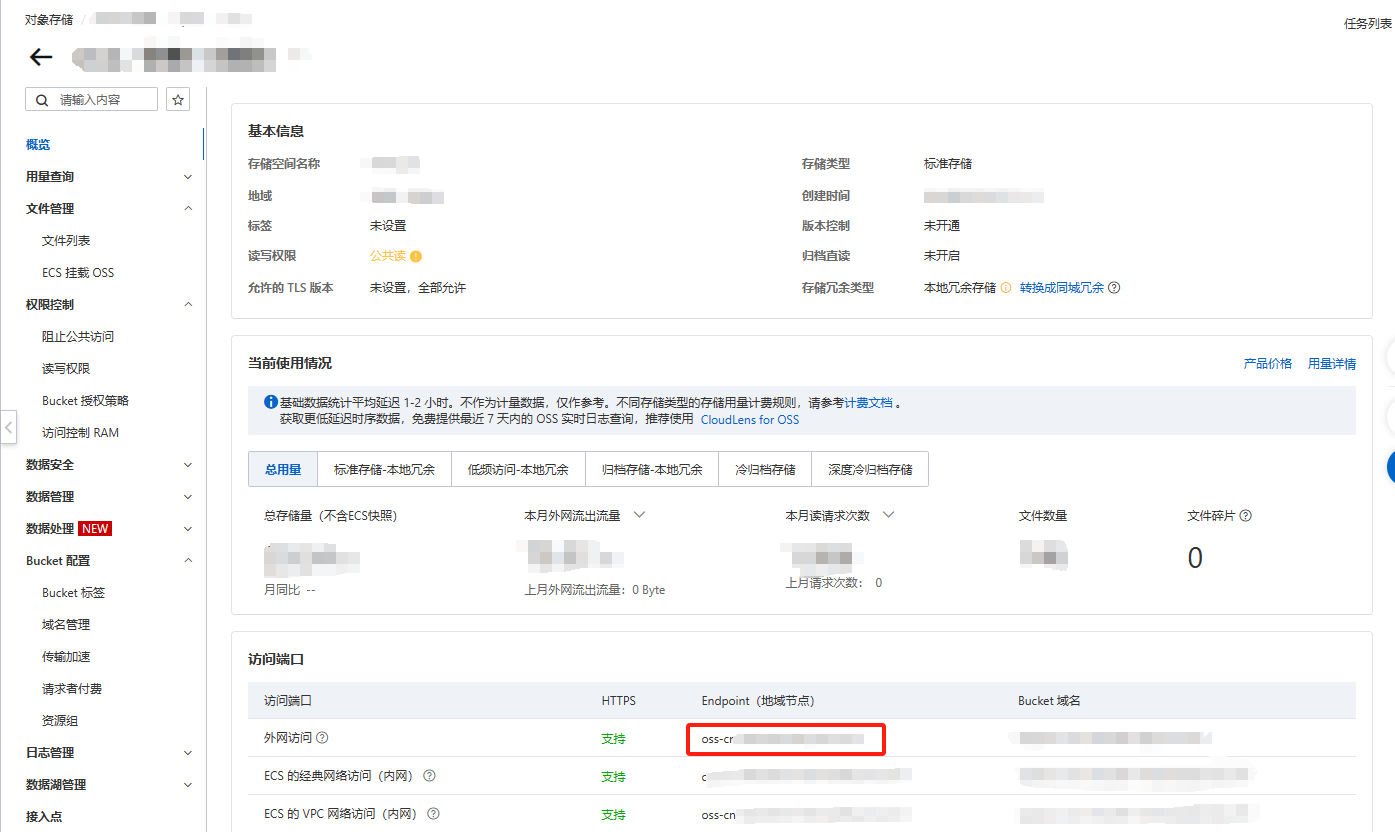Open 资源组 in the sidebar
This screenshot has width=1395, height=832.
click(60, 721)
